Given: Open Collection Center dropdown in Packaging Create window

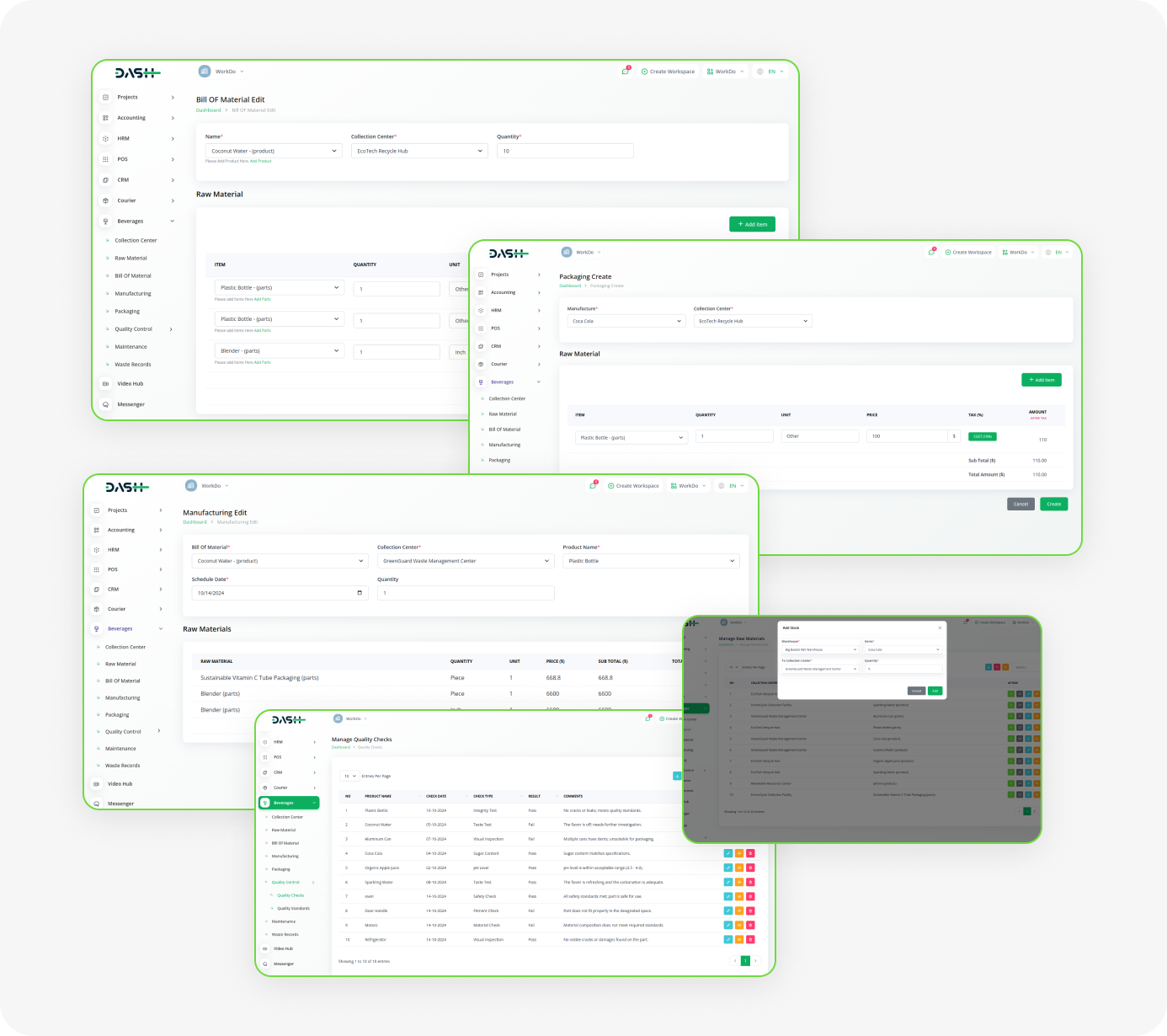Looking at the screenshot, I should click(752, 321).
